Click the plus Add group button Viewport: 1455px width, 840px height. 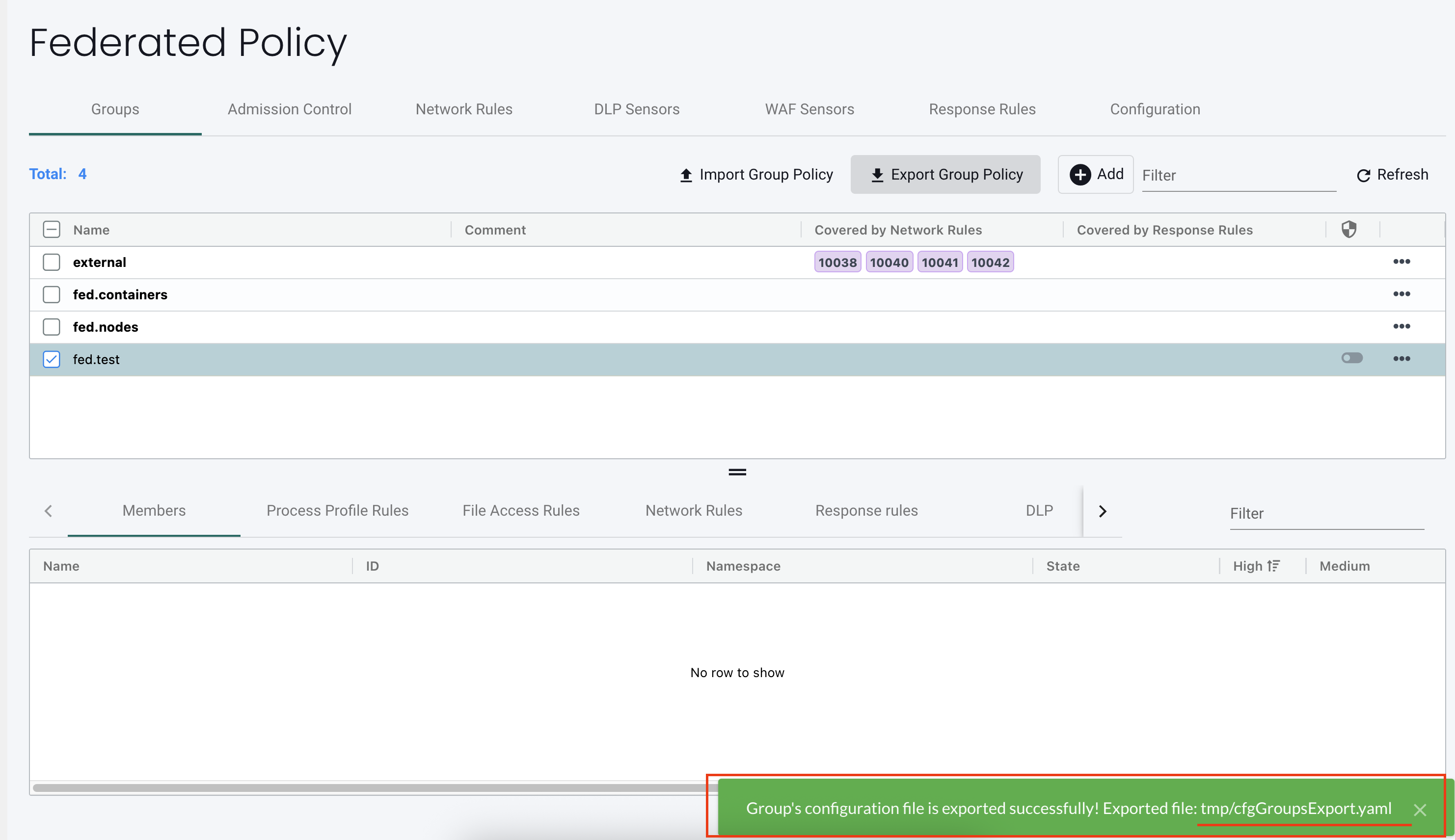[1096, 174]
